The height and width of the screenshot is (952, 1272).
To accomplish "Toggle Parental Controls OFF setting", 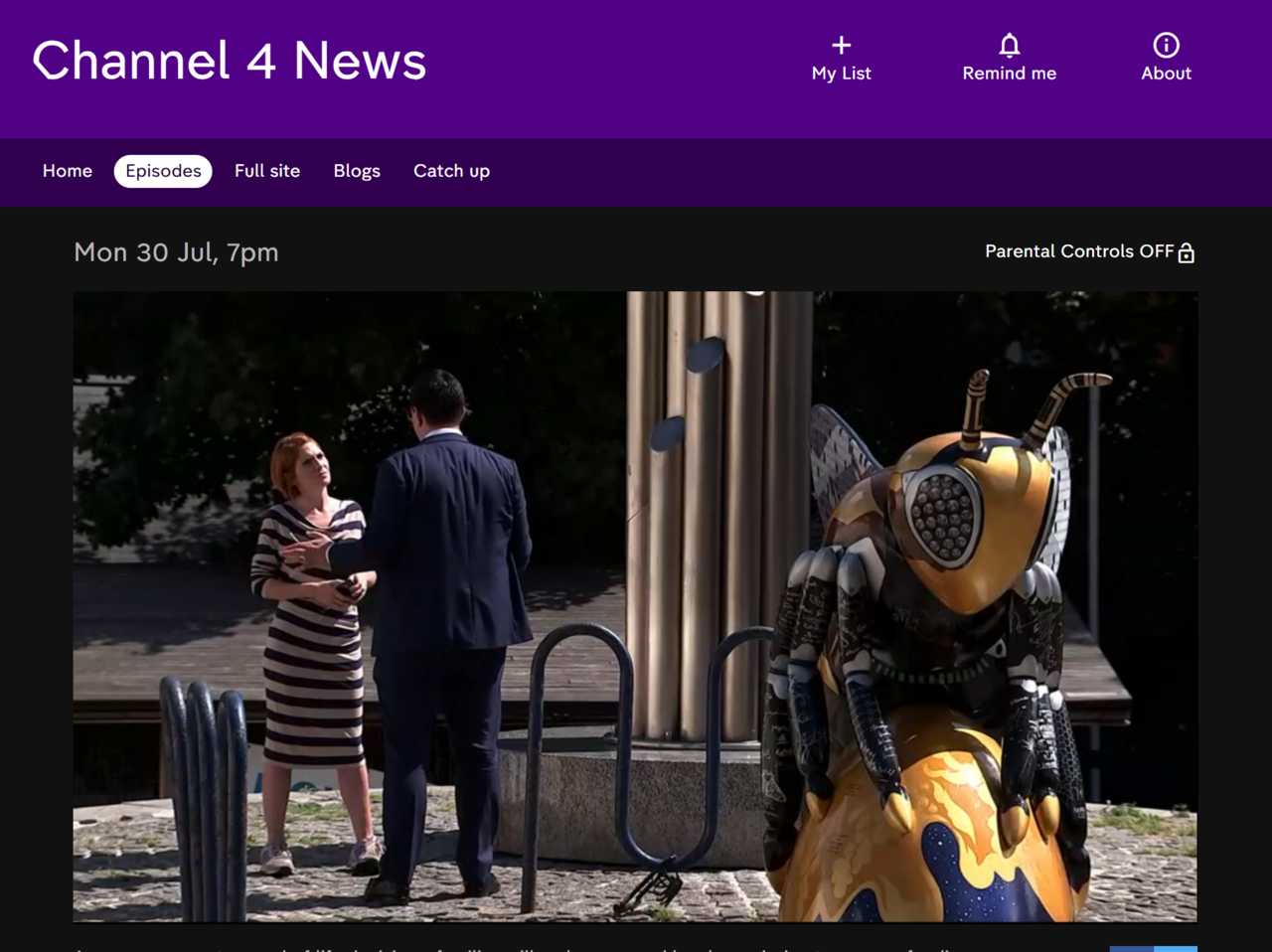I will [1089, 251].
